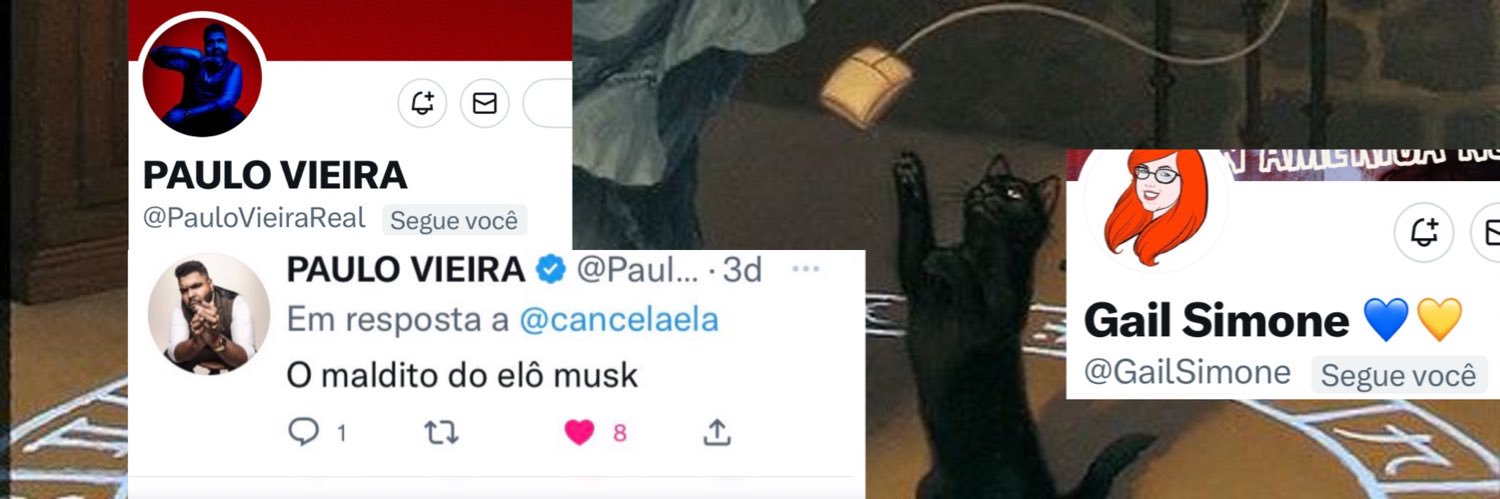Viewport: 1500px width, 499px height.
Task: Click the reply speech bubble icon on the tweet
Action: point(303,432)
